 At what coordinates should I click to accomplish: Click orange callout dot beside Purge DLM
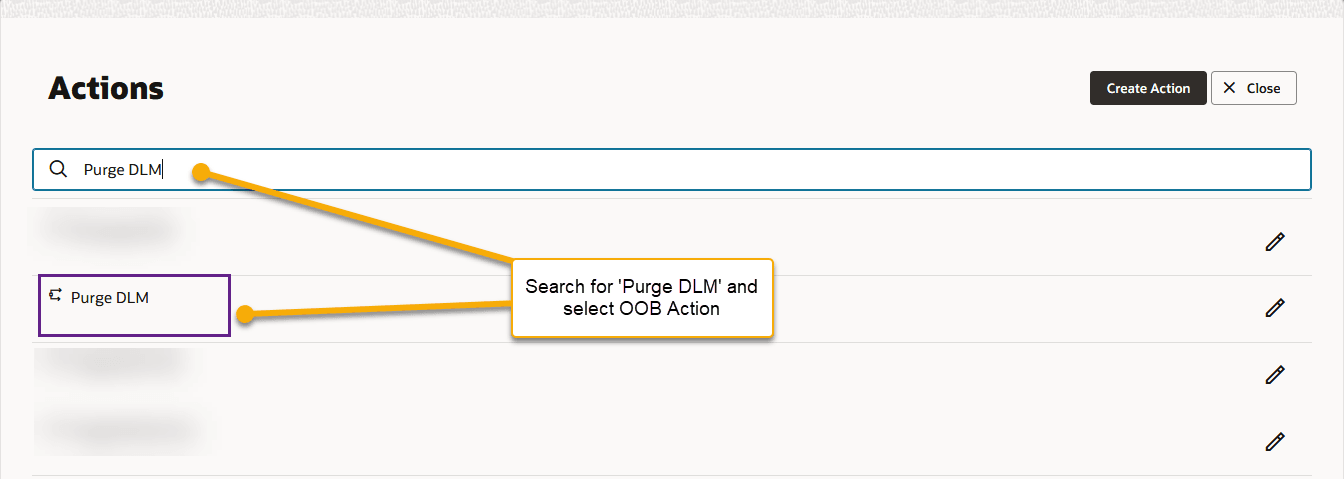242,316
